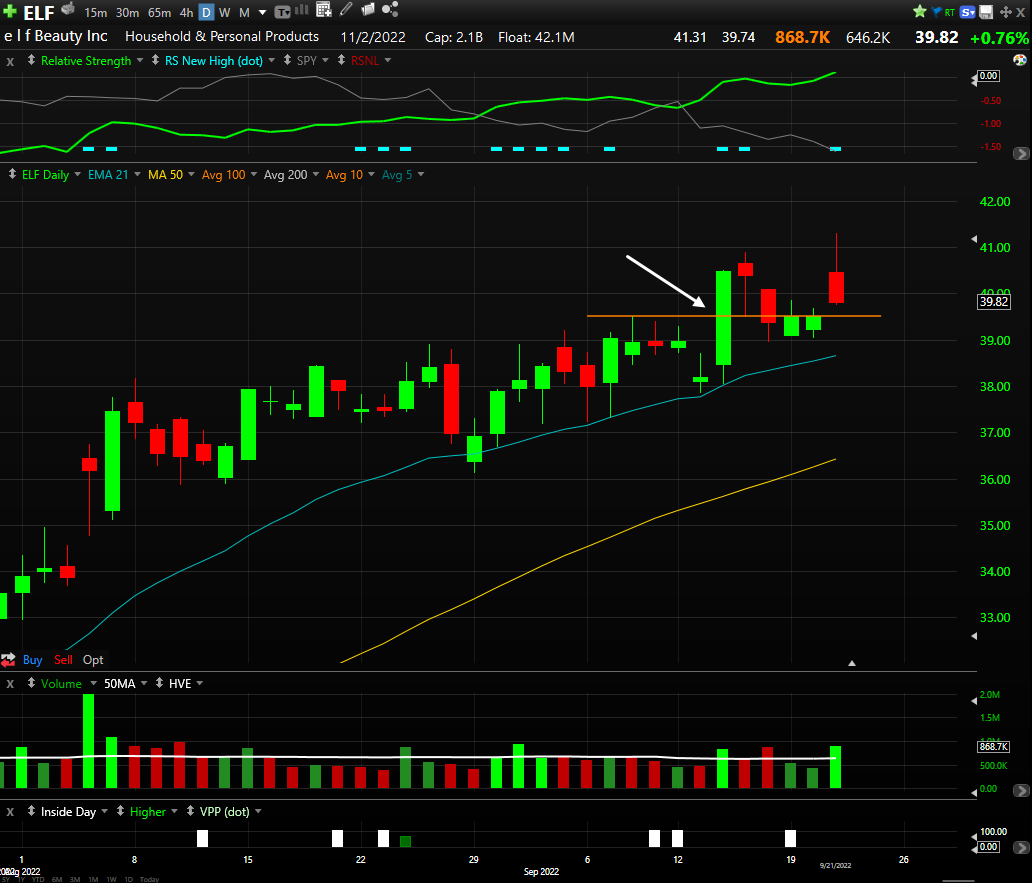Image resolution: width=1032 pixels, height=883 pixels.
Task: Open the MA 50 settings dropdown
Action: click(x=191, y=174)
